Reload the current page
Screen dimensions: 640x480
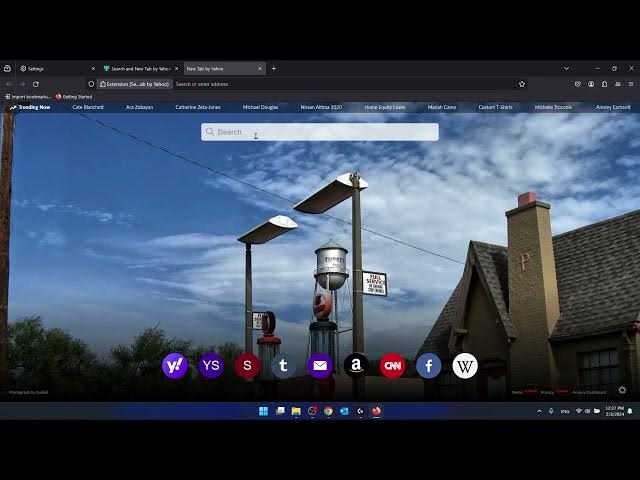[36, 84]
